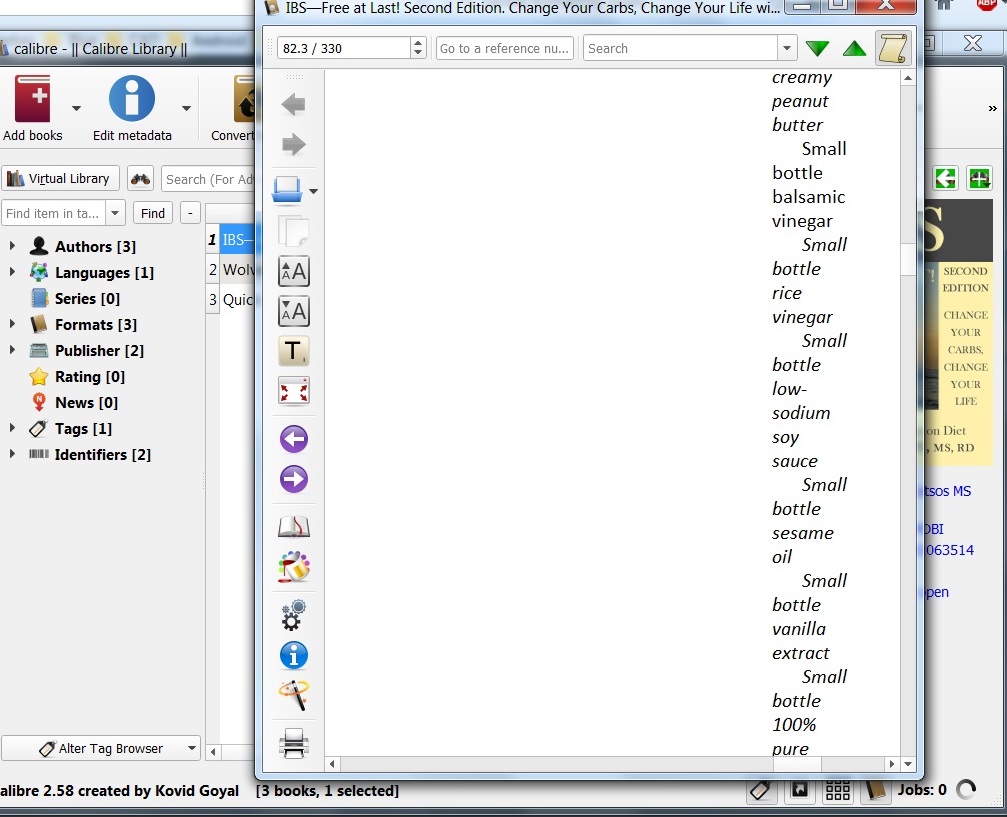Click the book cover thumbnail behind viewer

pyautogui.click(x=959, y=332)
